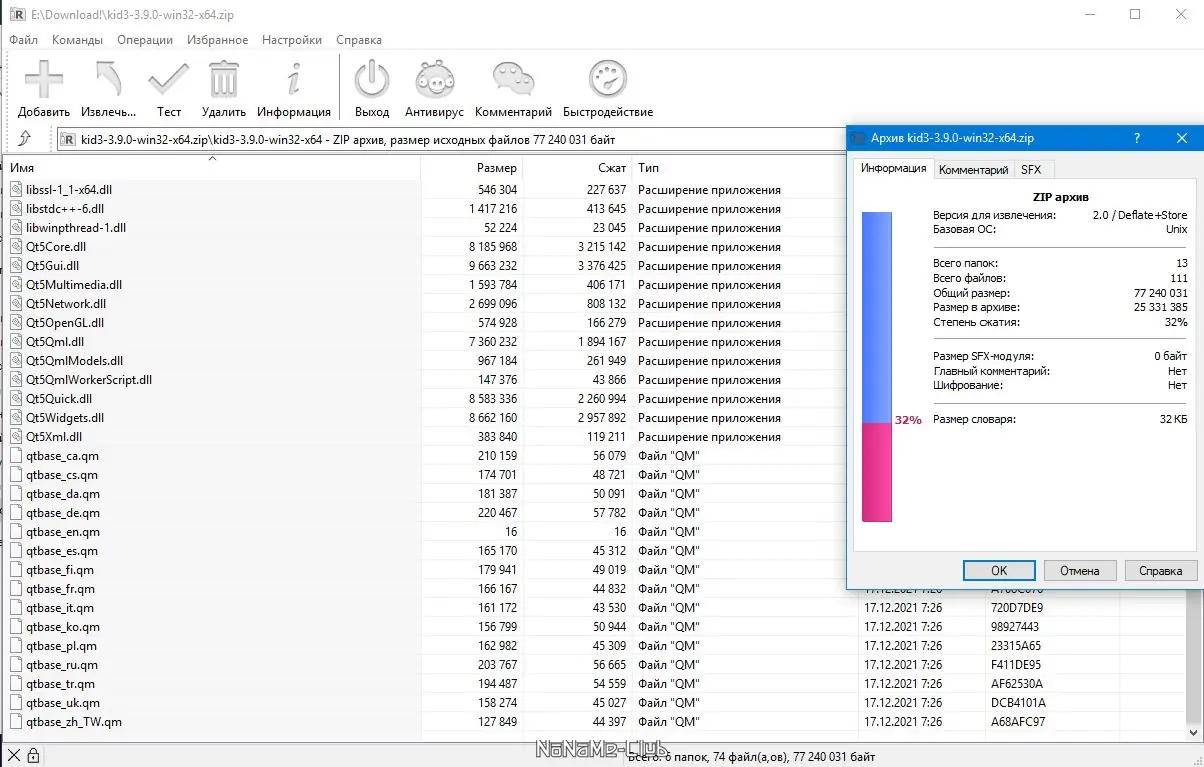
Task: Open the Настройки menu
Action: point(292,40)
